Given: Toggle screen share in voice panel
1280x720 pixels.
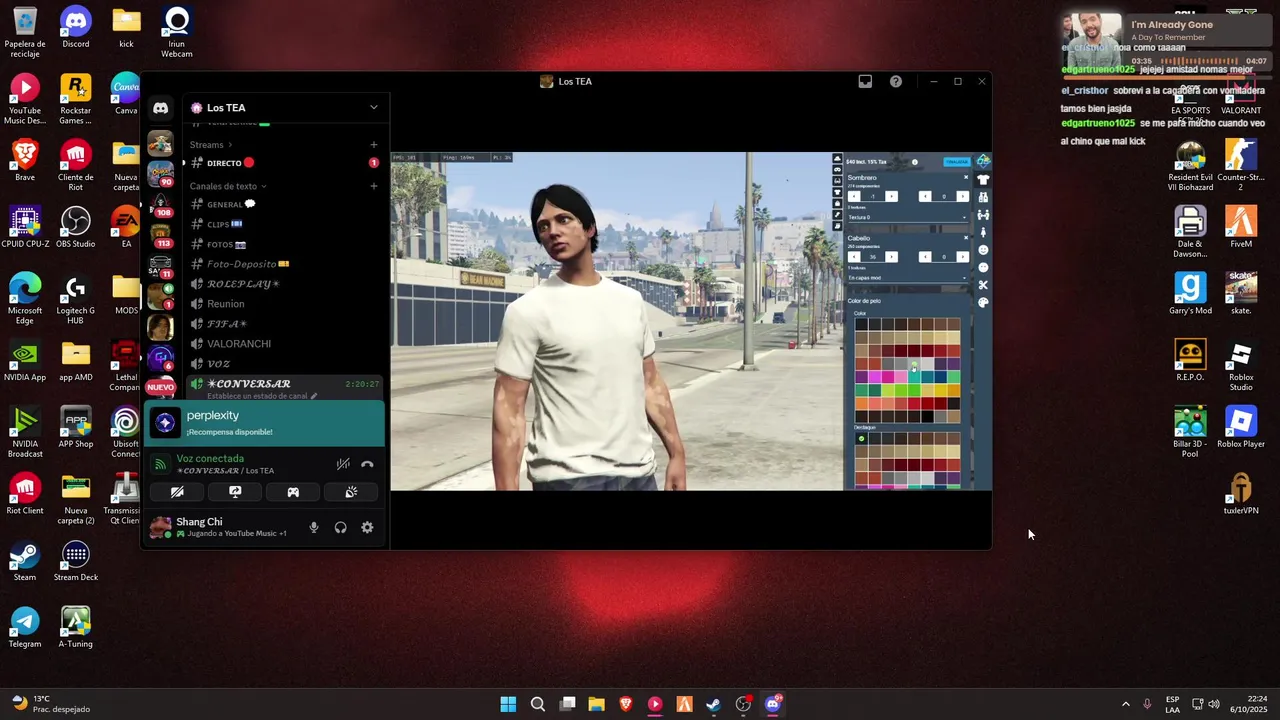Looking at the screenshot, I should (x=235, y=492).
